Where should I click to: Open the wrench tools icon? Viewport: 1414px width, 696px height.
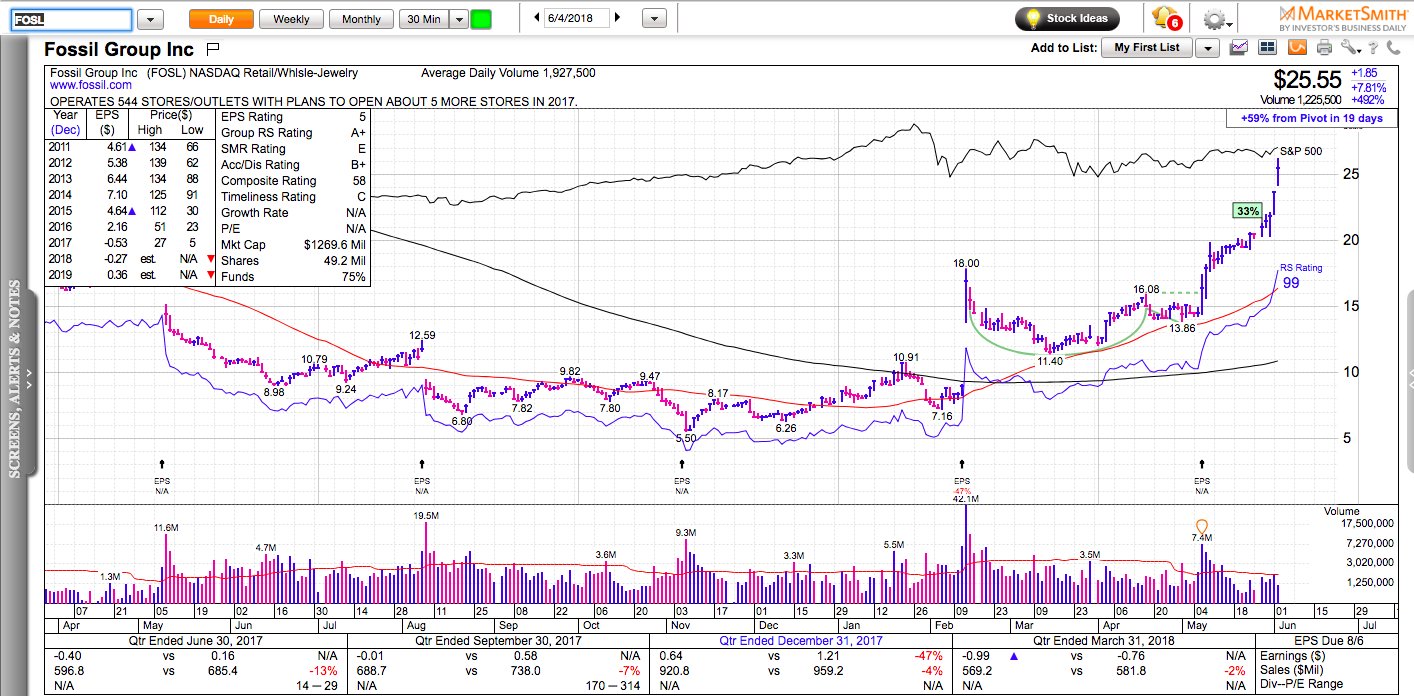tap(1351, 48)
